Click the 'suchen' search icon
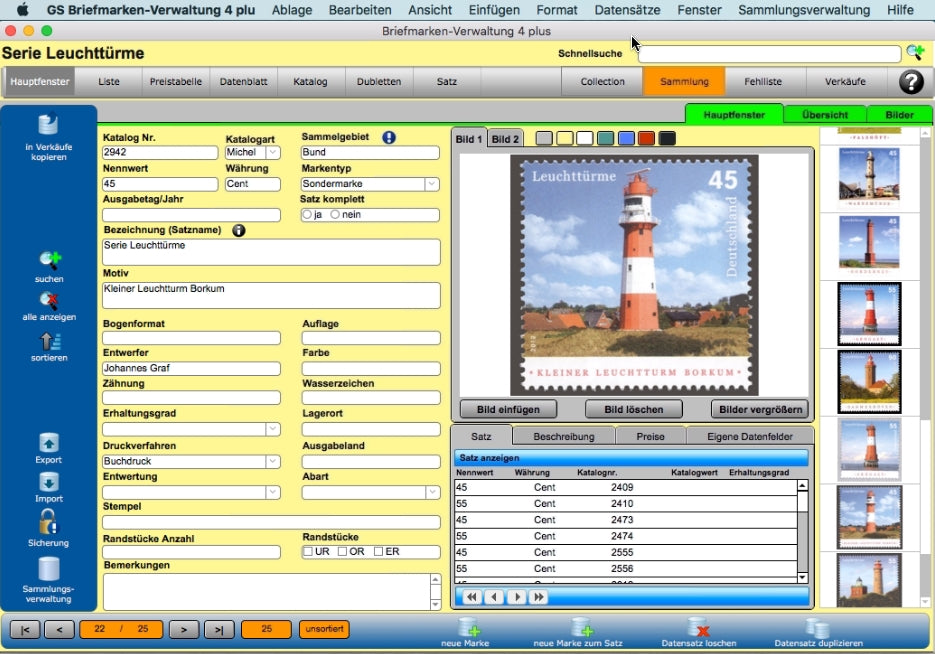Image resolution: width=935 pixels, height=654 pixels. point(49,261)
